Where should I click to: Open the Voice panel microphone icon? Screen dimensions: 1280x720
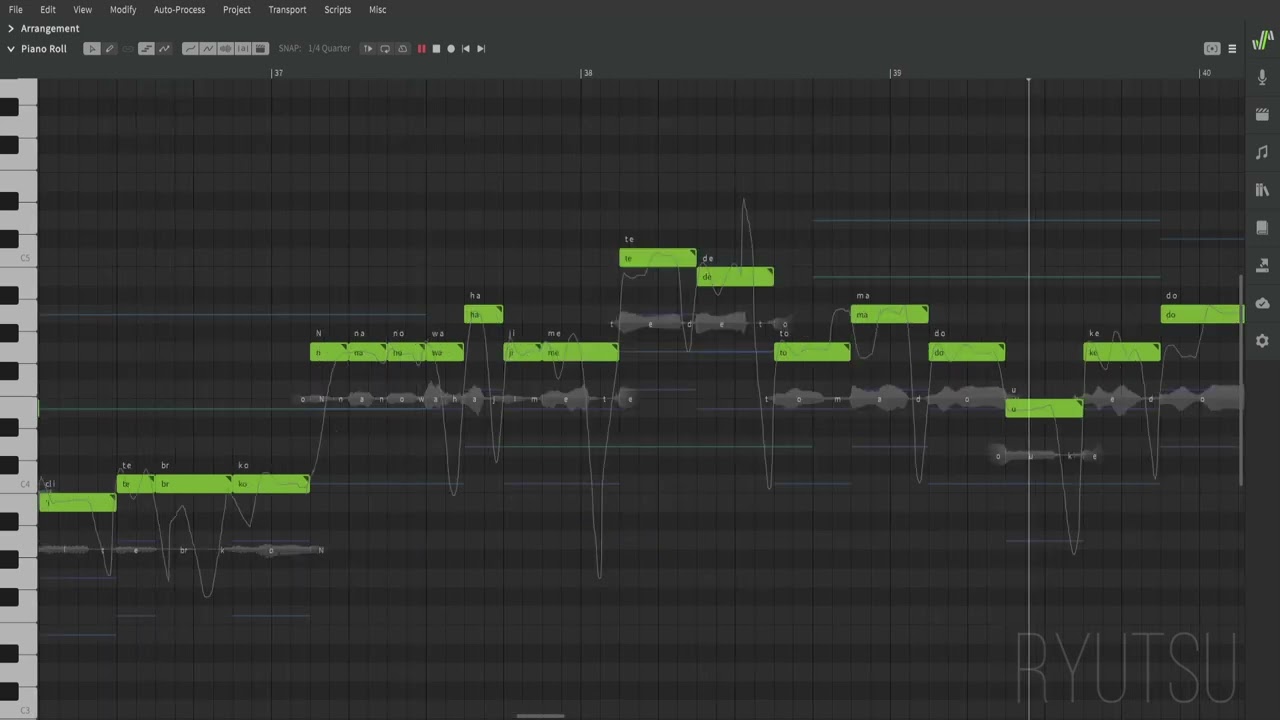[x=1262, y=77]
